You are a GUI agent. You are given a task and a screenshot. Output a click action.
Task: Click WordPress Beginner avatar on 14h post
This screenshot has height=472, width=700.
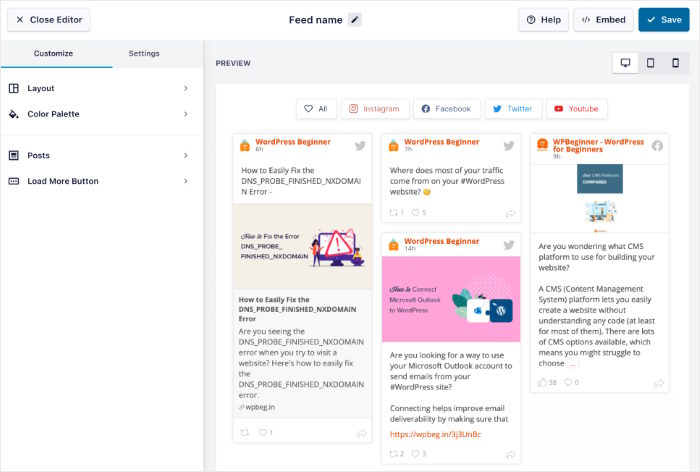click(x=393, y=245)
